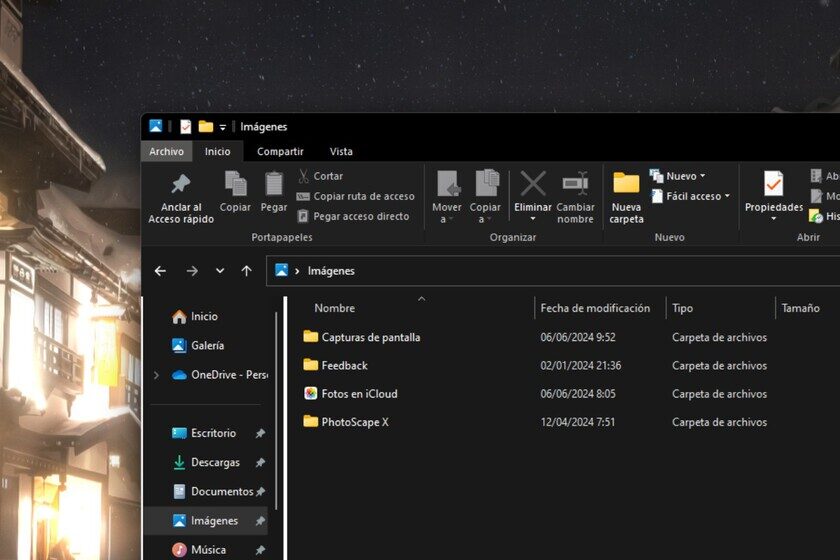The width and height of the screenshot is (840, 560).
Task: Click the Fotos en iCloud icon
Action: pos(310,393)
